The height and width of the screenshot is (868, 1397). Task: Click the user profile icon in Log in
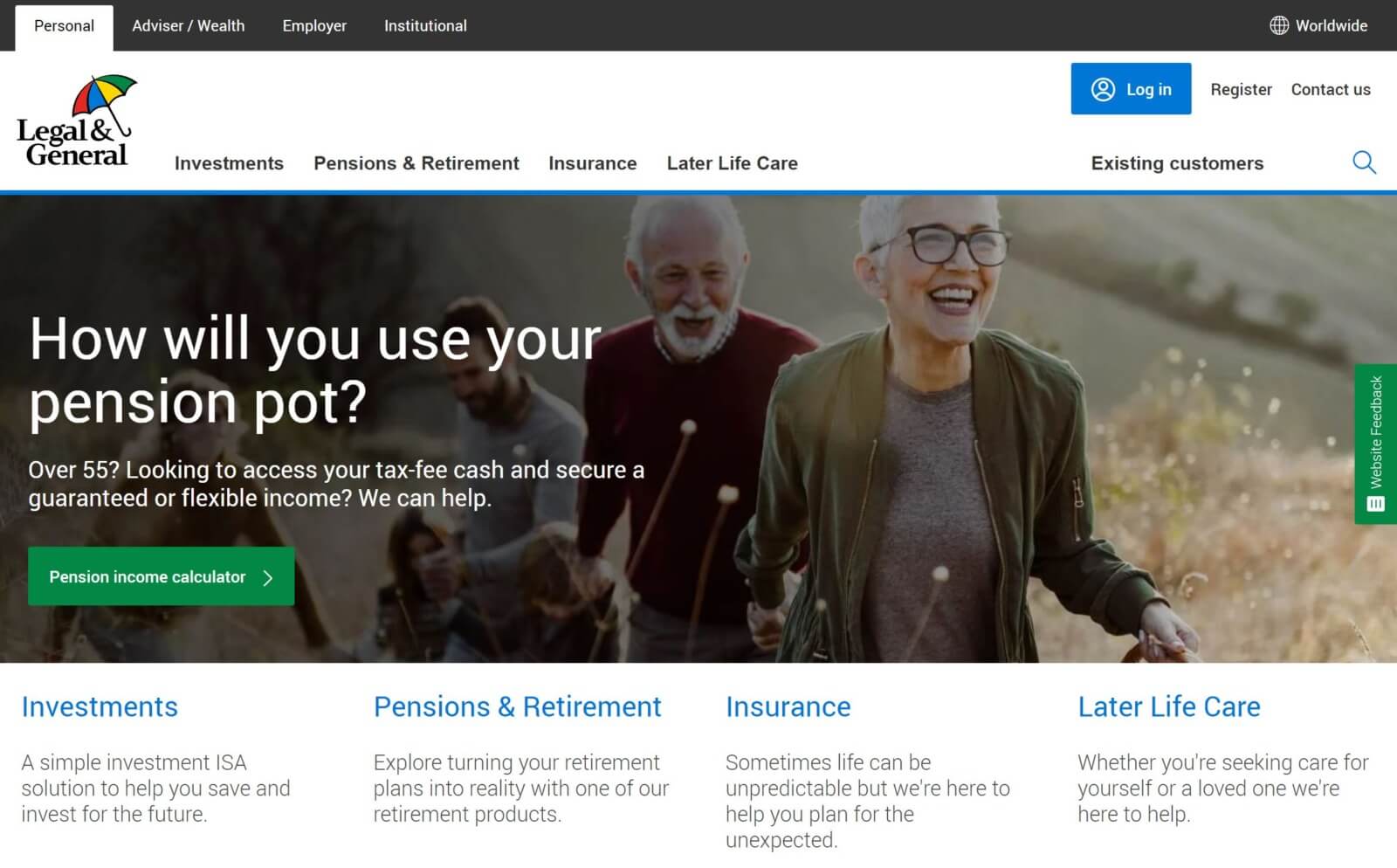(x=1103, y=89)
